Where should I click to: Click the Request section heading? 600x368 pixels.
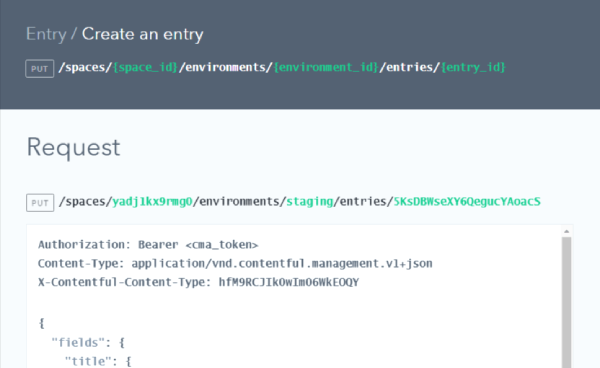click(73, 147)
